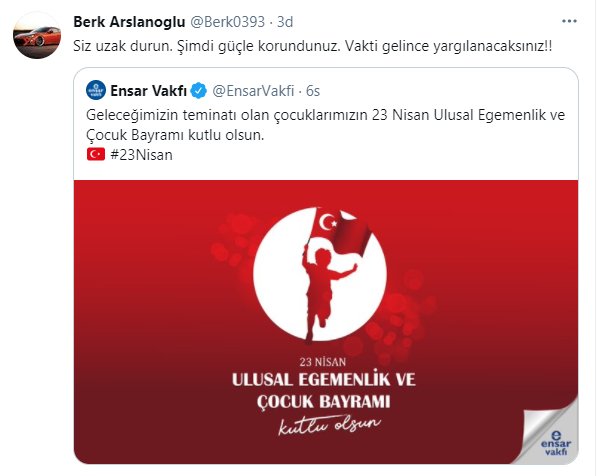Click the Berk Arslanoglu display name
597x476 pixels.
click(x=129, y=22)
